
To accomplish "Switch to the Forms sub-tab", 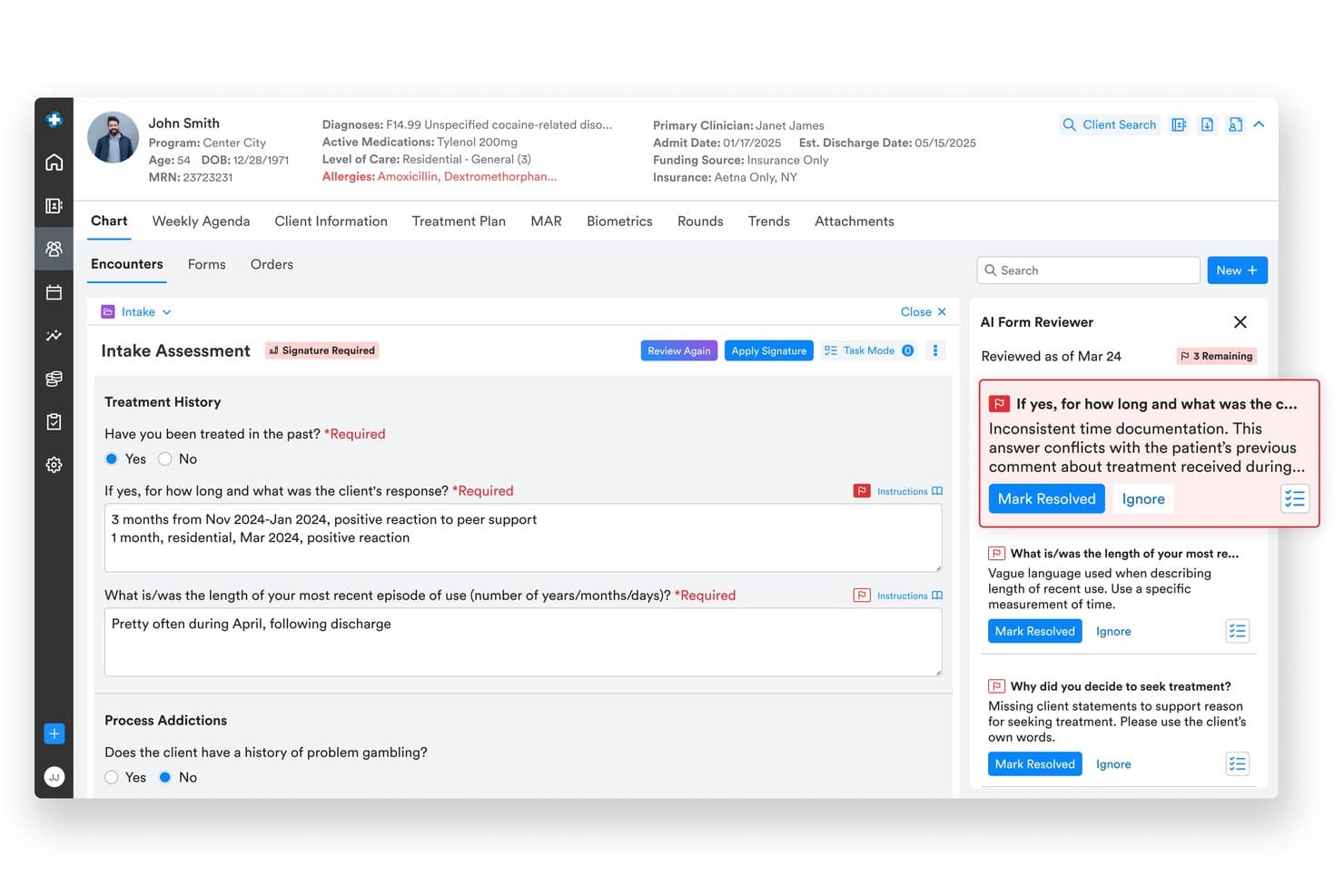I will 207,264.
